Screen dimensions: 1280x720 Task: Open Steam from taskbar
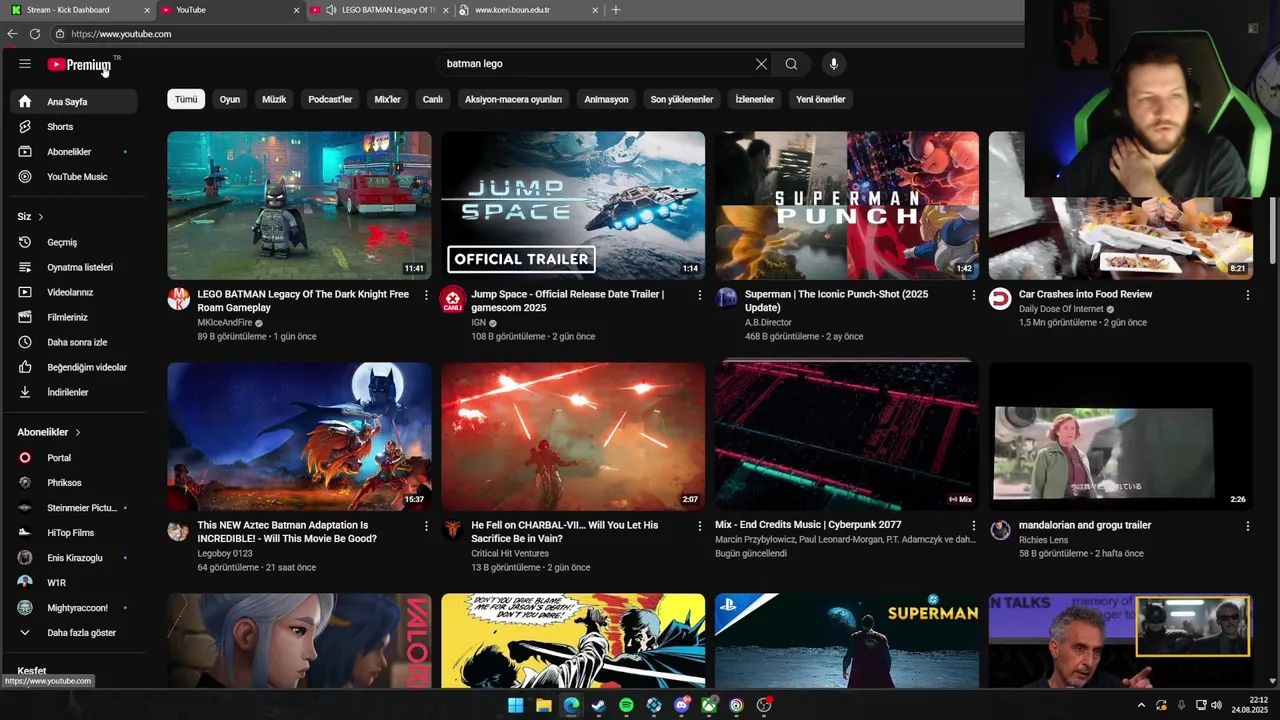click(x=598, y=705)
